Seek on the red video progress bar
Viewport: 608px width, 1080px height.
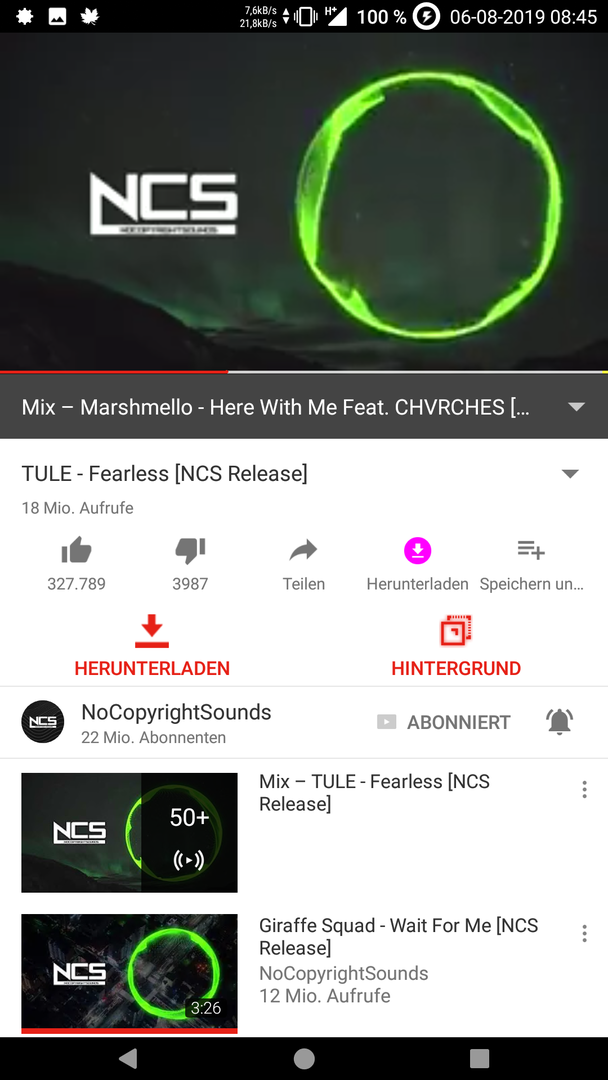(304, 371)
